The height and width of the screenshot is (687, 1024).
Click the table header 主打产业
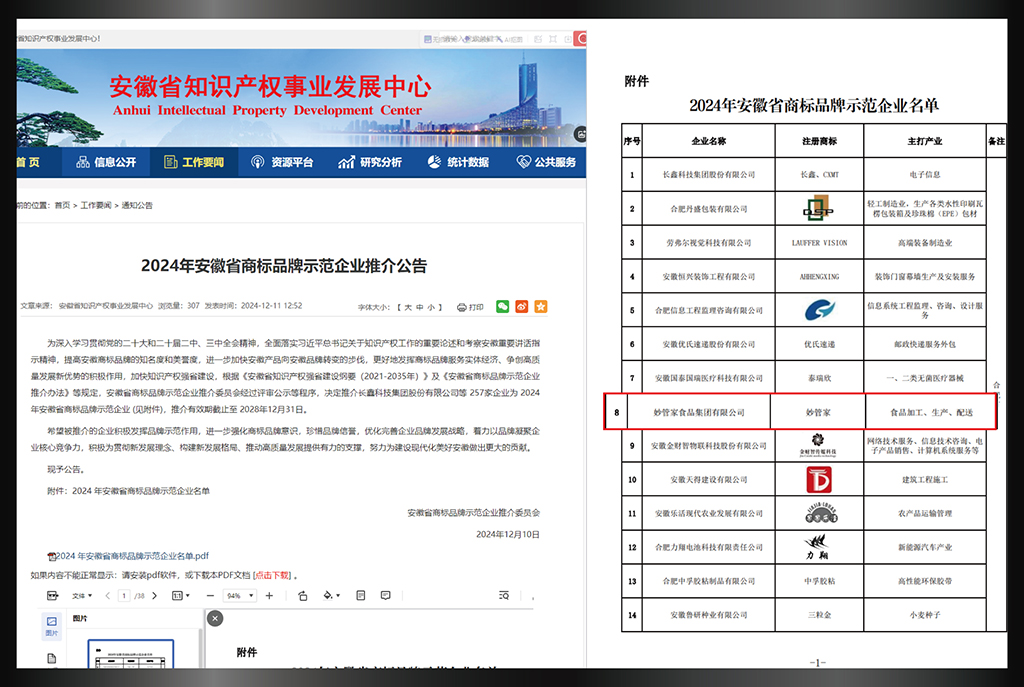coord(925,141)
